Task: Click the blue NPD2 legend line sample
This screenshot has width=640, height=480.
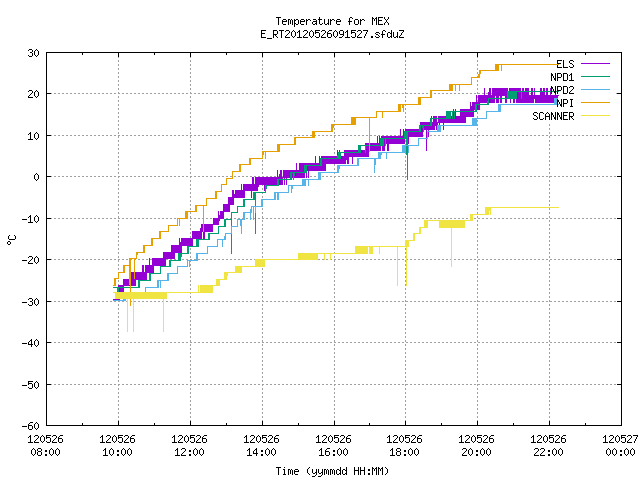Action: point(595,89)
